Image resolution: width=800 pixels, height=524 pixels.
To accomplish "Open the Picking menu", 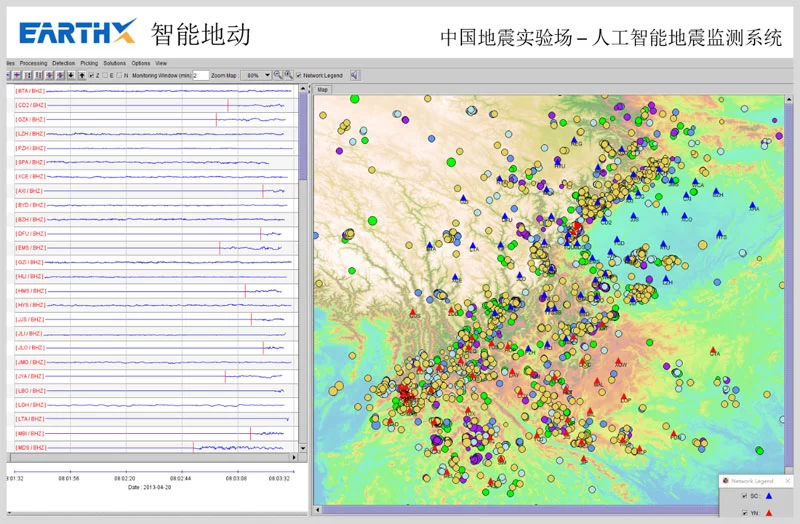I will click(x=89, y=63).
